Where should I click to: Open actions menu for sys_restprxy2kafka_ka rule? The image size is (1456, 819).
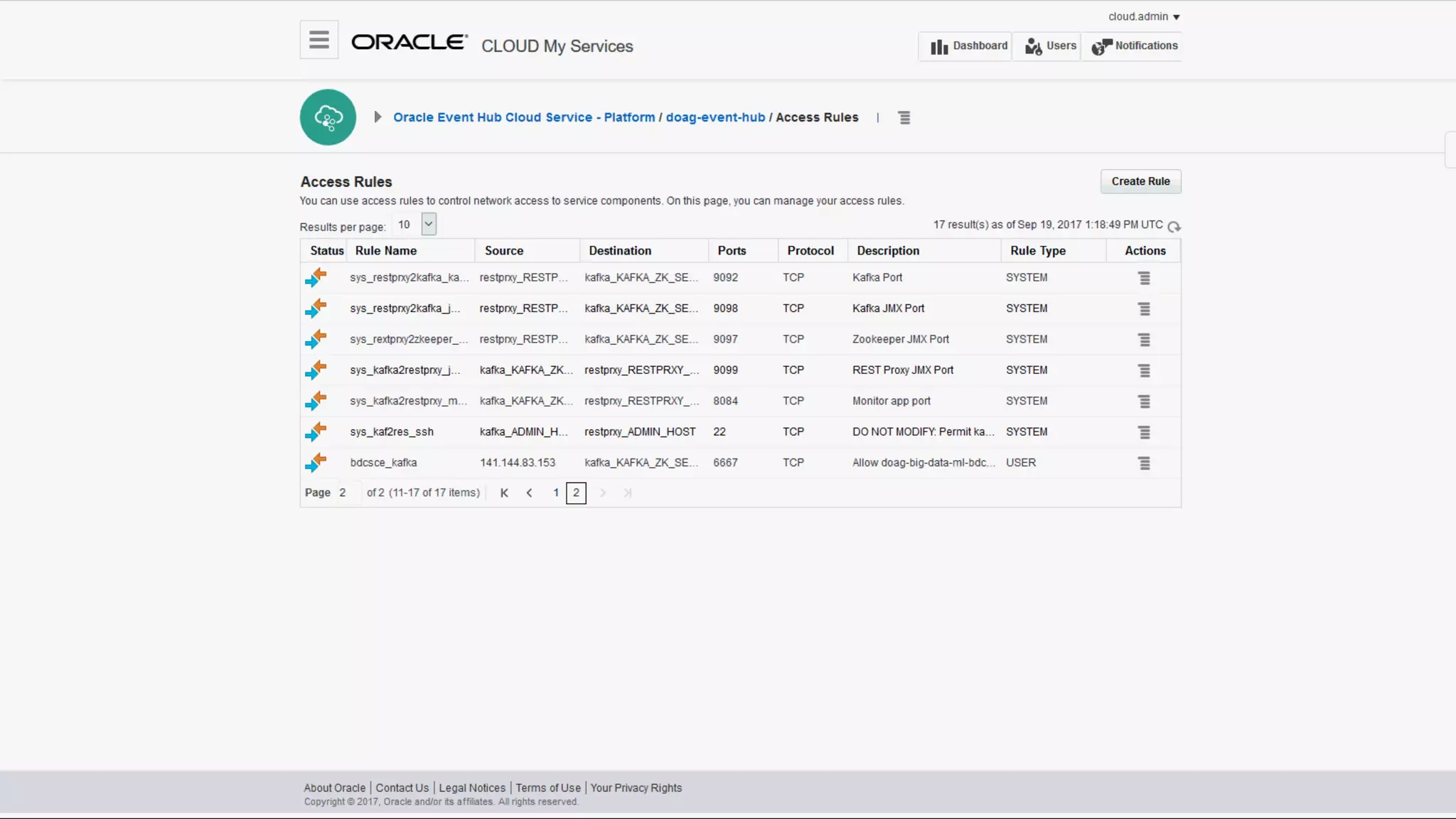tap(1144, 278)
